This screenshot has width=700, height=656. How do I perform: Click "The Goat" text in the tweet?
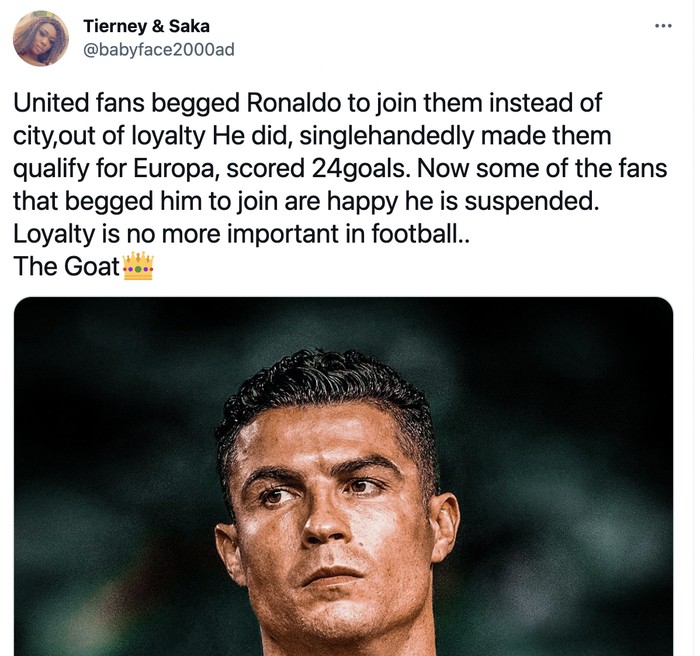point(66,268)
